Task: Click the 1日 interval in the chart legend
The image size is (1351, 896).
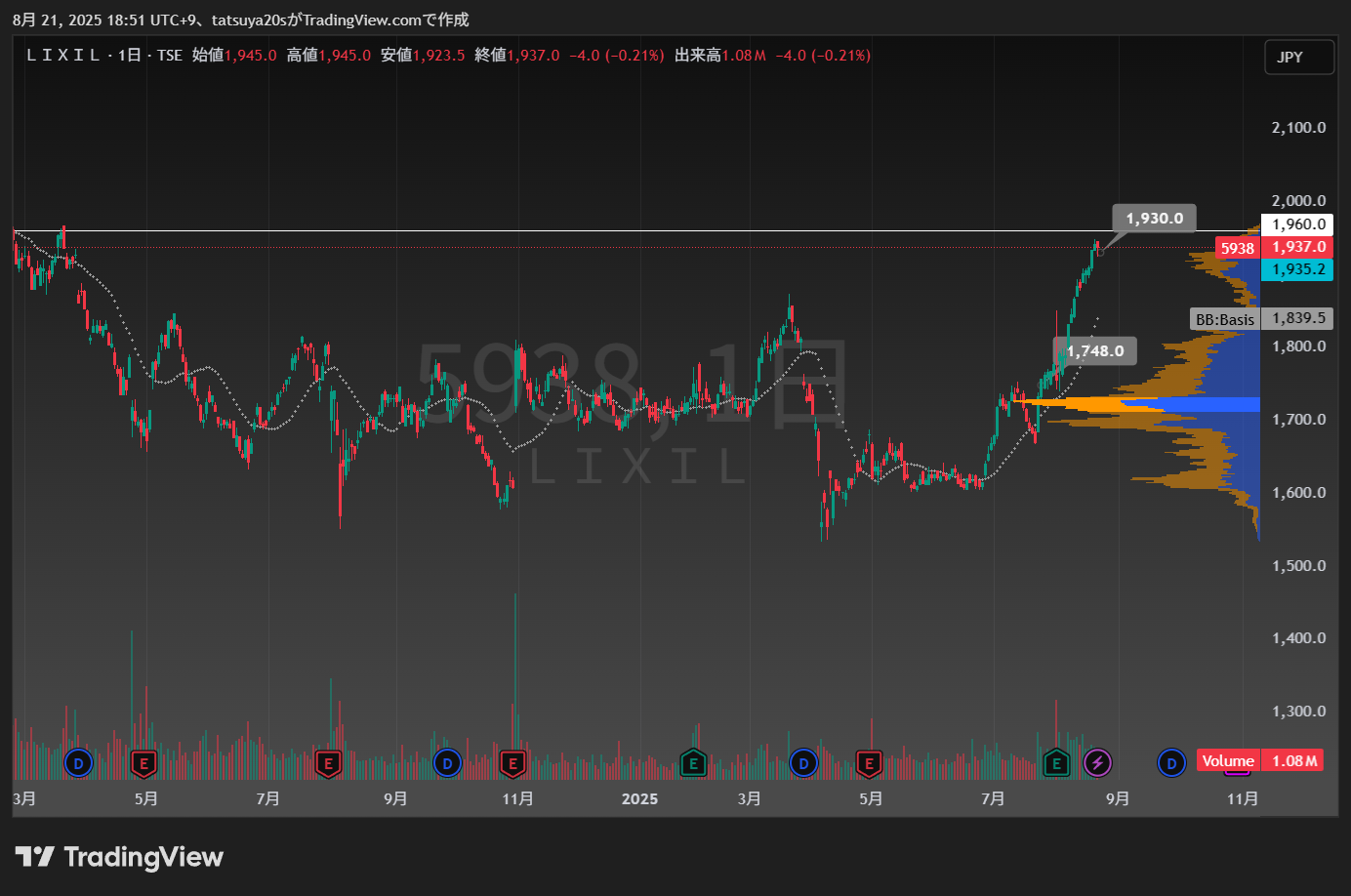Action: pos(130,56)
